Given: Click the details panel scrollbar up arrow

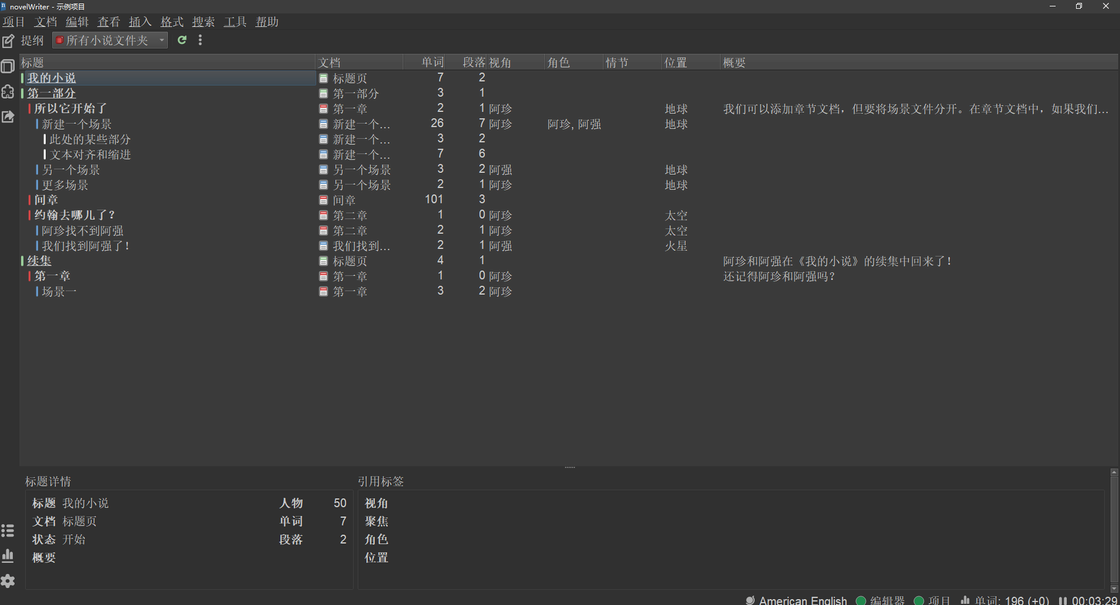Looking at the screenshot, I should coord(1114,472).
